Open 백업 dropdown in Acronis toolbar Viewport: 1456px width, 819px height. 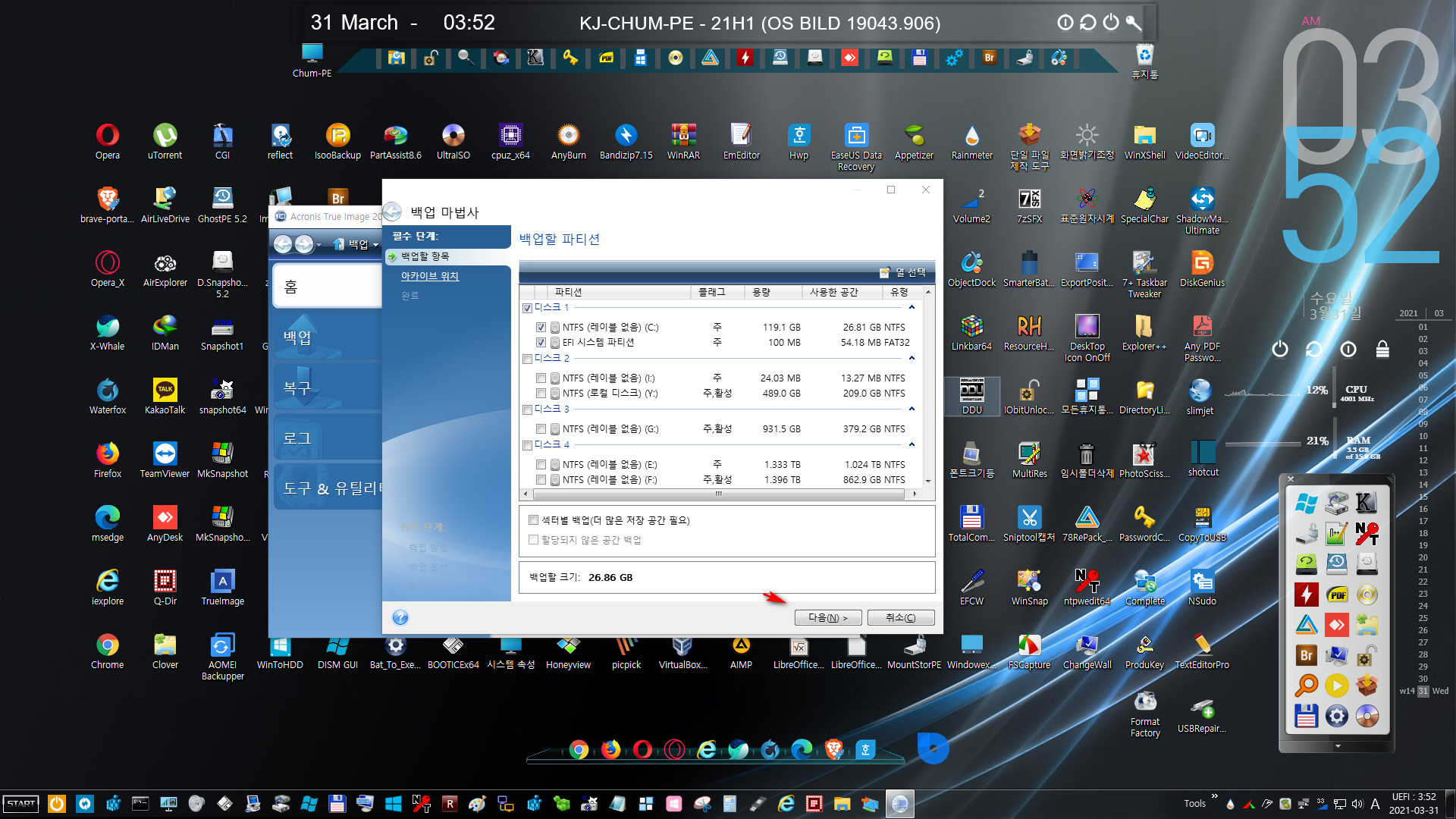tap(356, 244)
